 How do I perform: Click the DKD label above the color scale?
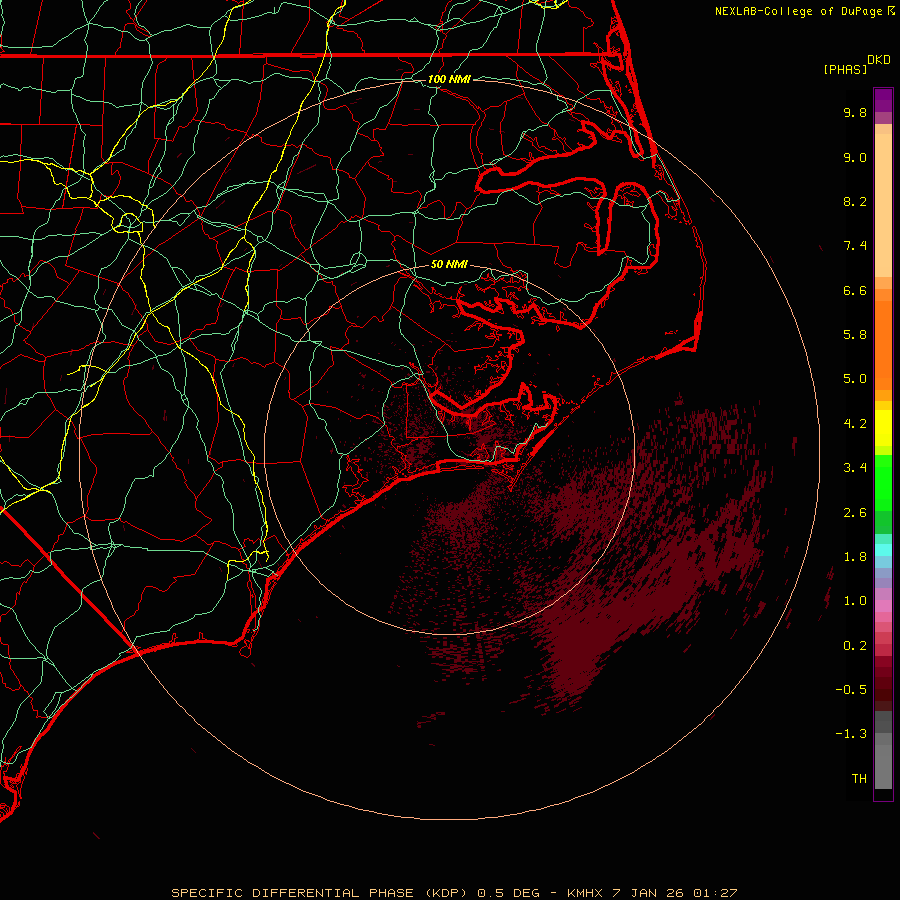point(879,60)
